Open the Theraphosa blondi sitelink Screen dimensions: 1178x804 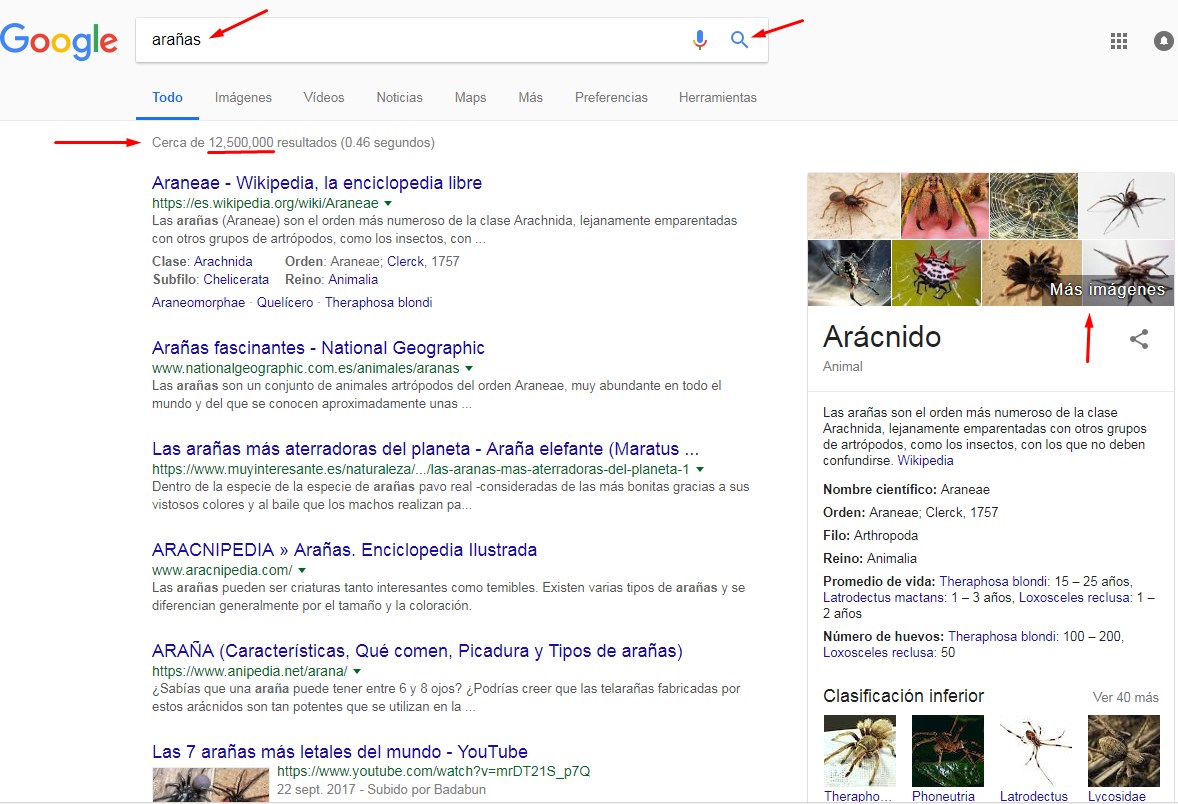tap(379, 302)
